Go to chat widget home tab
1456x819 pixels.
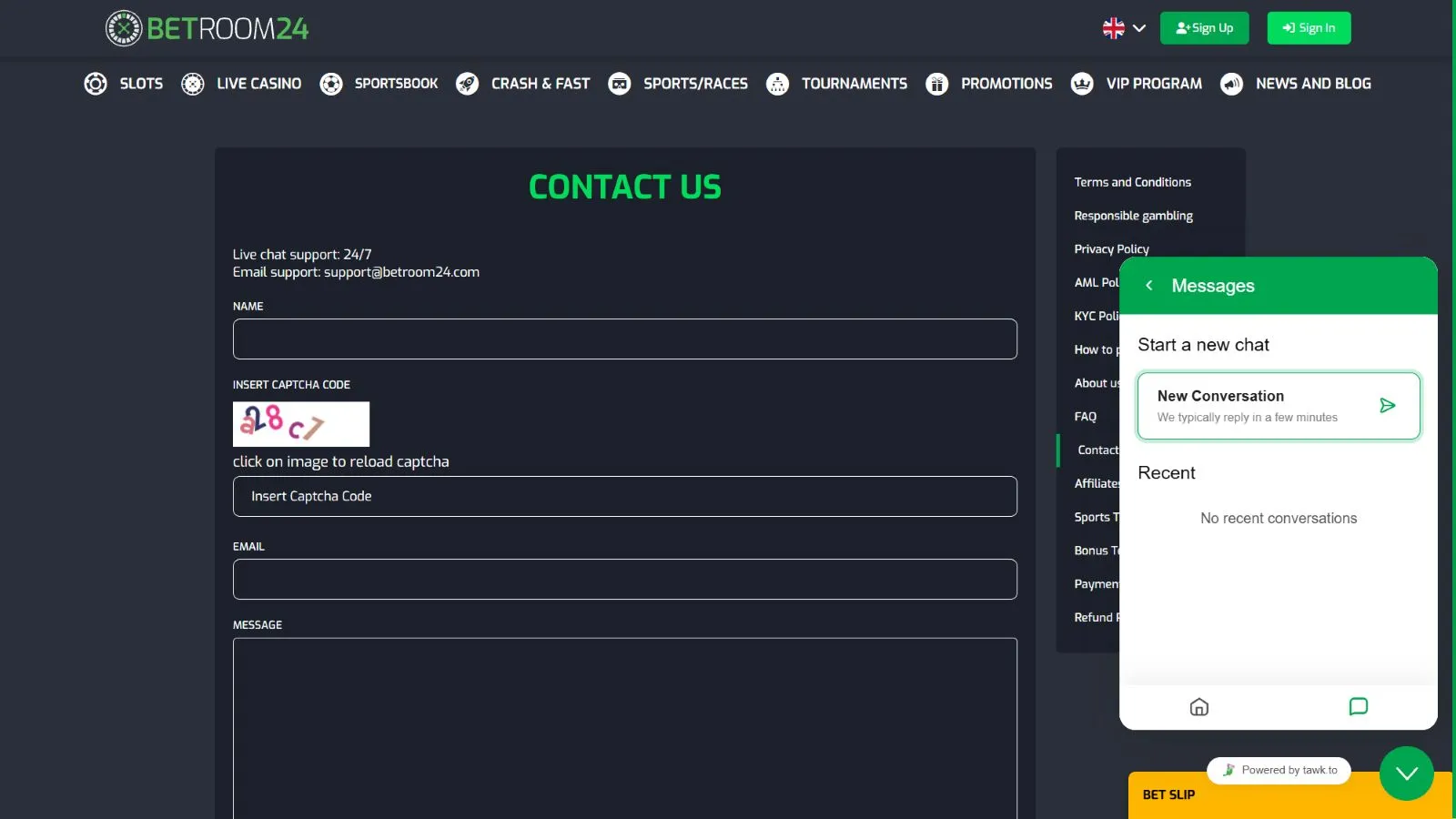[x=1199, y=707]
